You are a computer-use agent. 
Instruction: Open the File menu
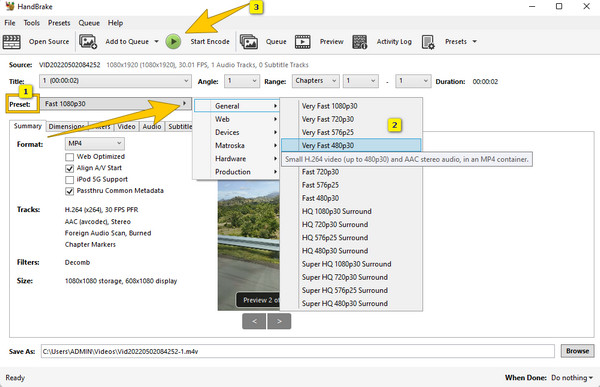coord(10,23)
